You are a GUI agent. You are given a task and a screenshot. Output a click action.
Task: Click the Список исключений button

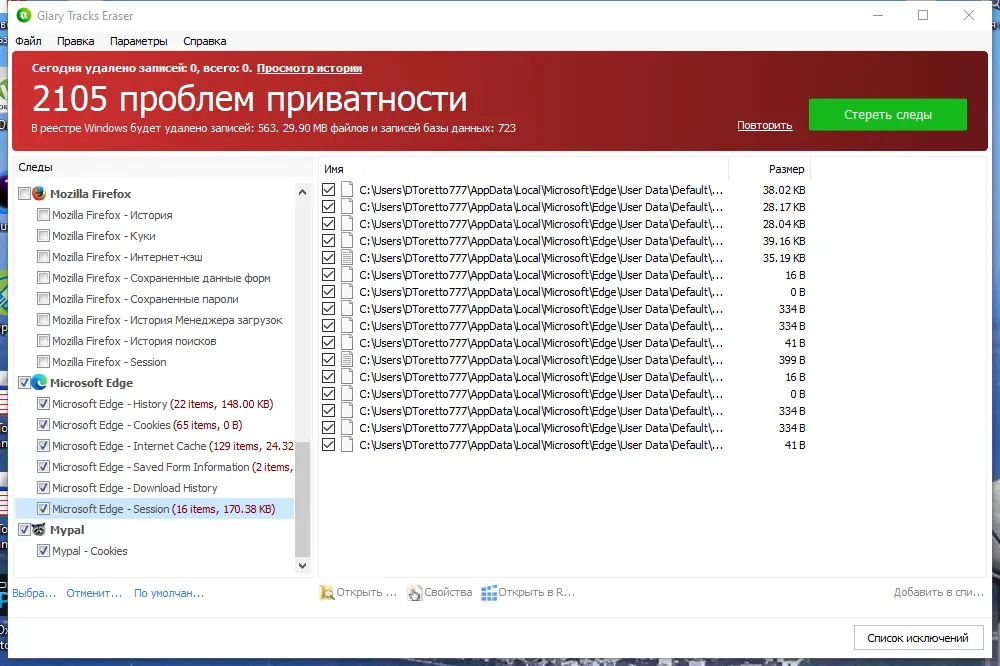pyautogui.click(x=918, y=638)
